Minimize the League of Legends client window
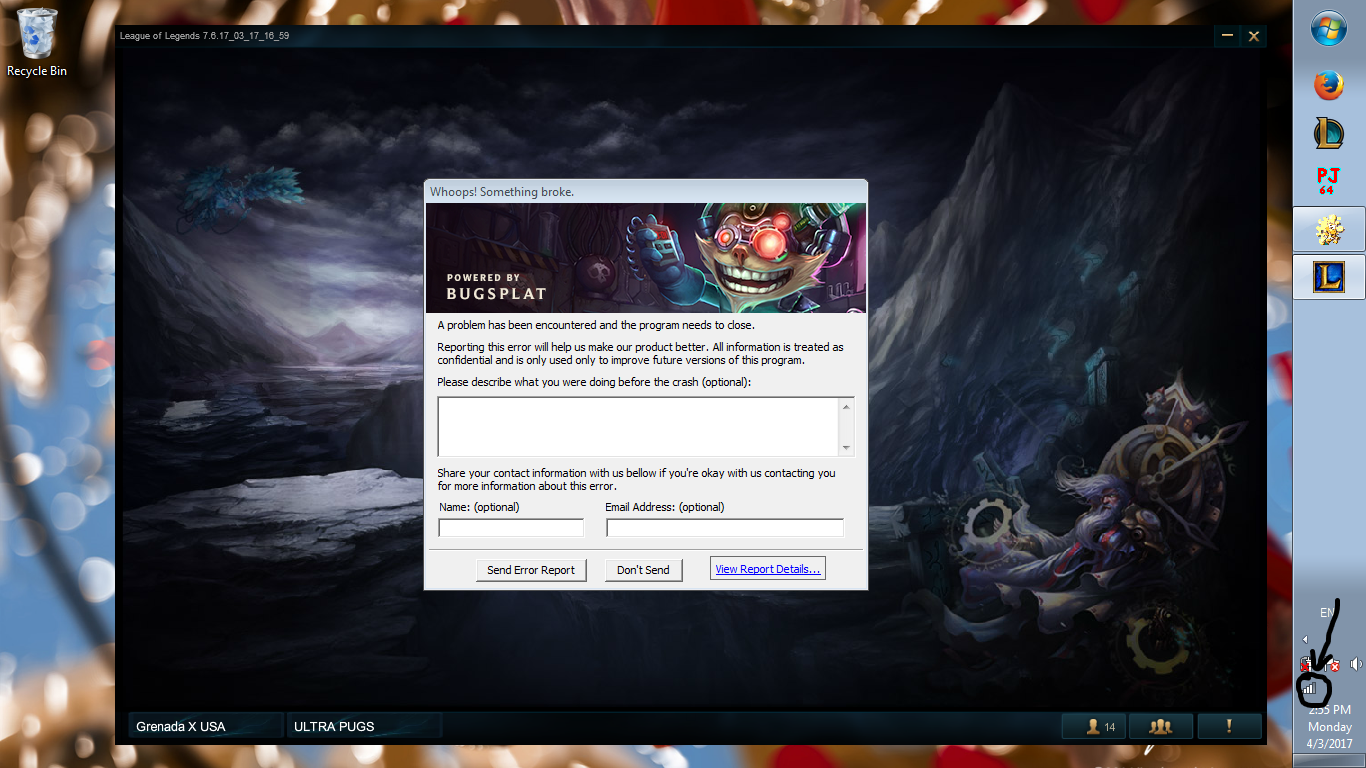The width and height of the screenshot is (1366, 768). point(1227,36)
